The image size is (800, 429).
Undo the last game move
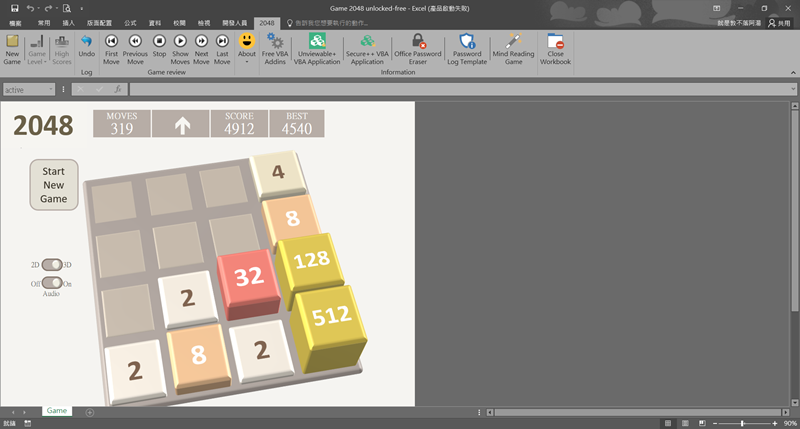[x=86, y=46]
